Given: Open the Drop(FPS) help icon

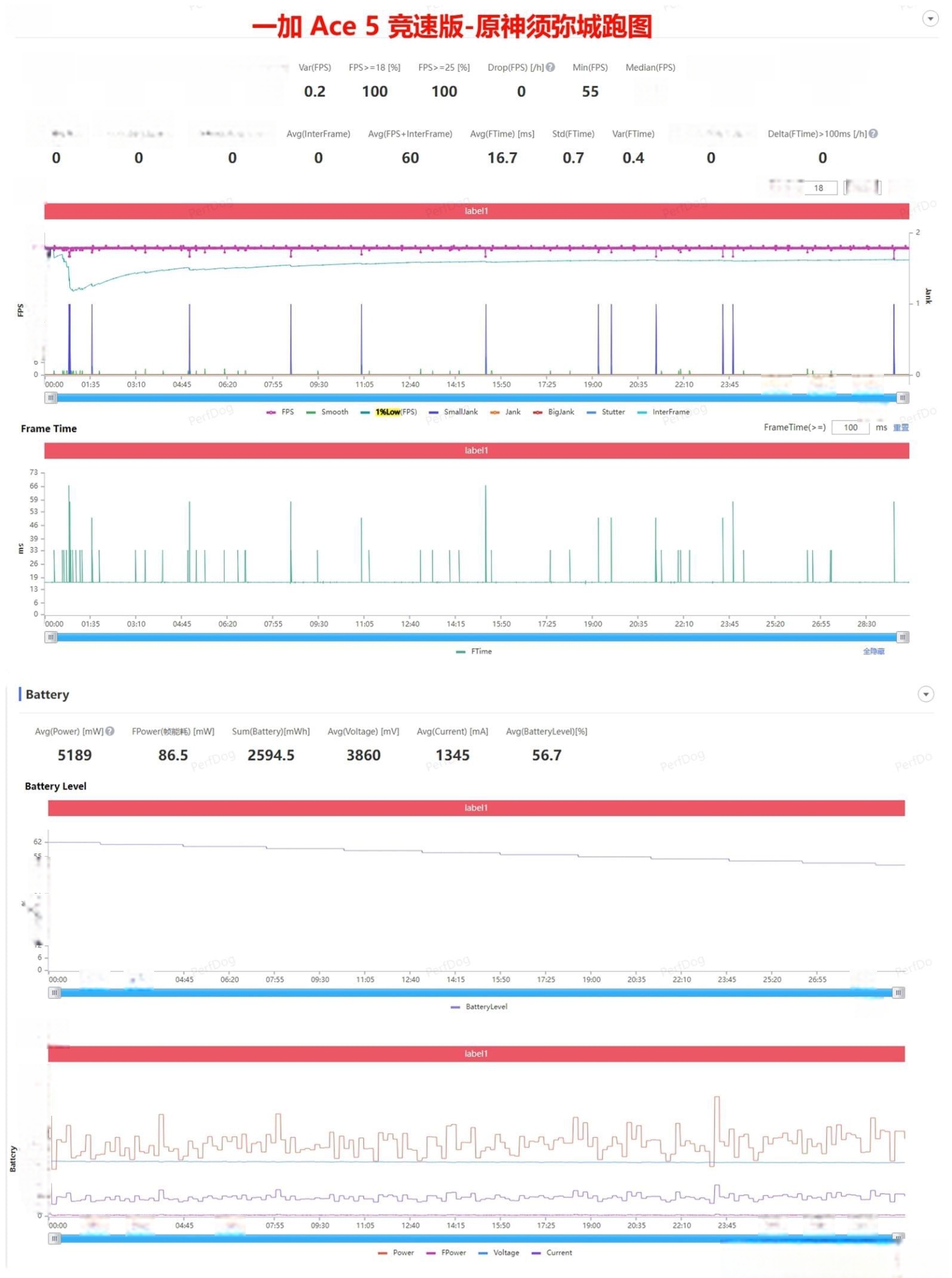Looking at the screenshot, I should 550,67.
